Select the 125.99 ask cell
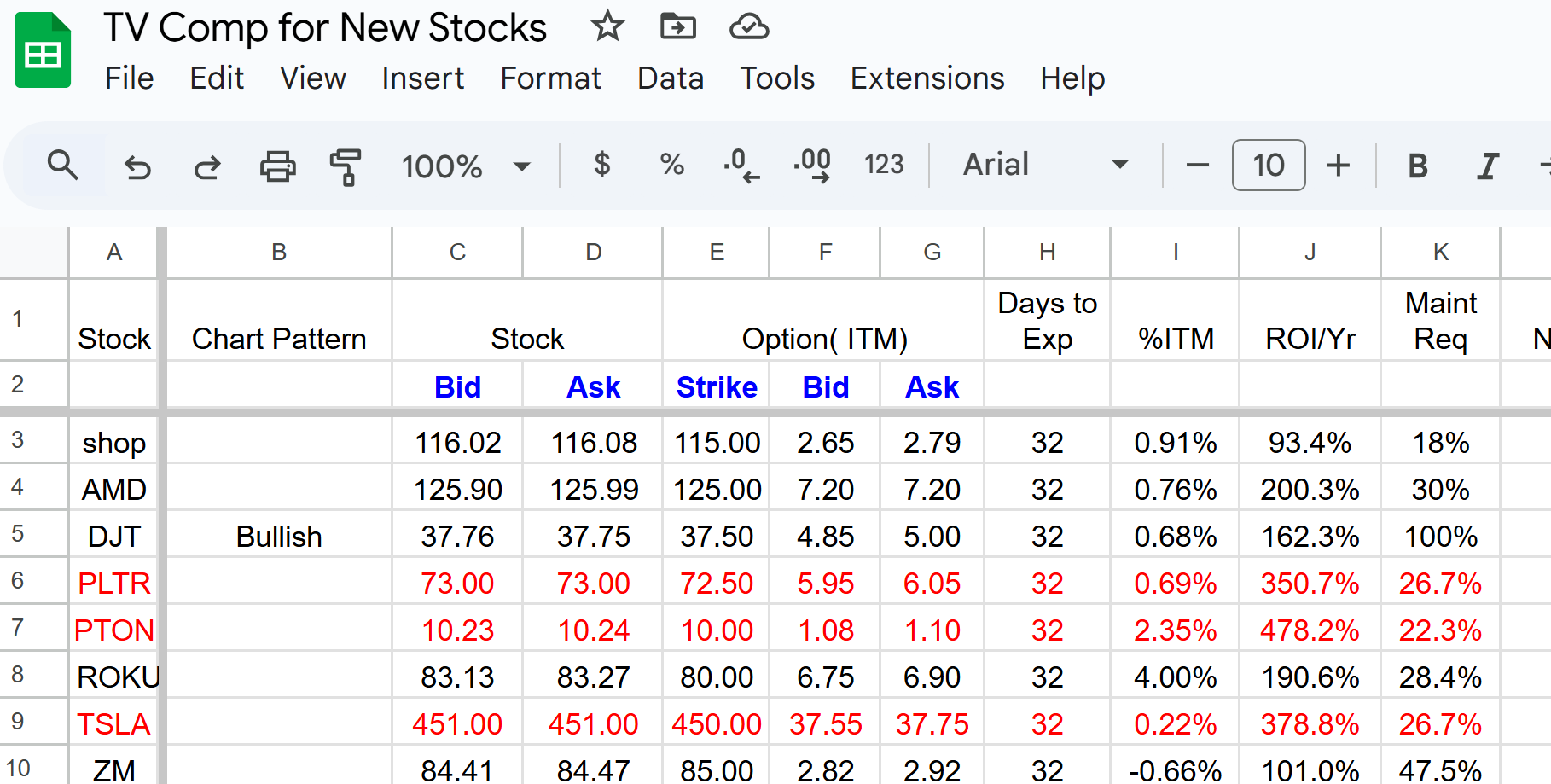Viewport: 1551px width, 784px height. [x=593, y=489]
